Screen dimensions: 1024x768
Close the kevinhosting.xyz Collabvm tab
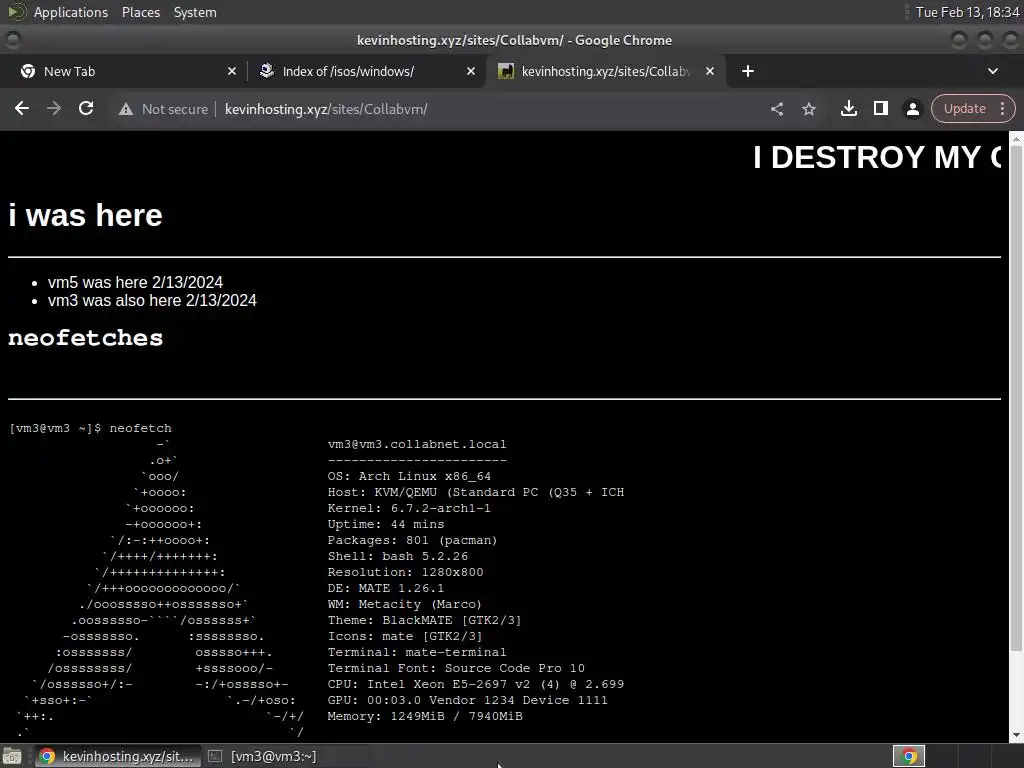[x=710, y=71]
